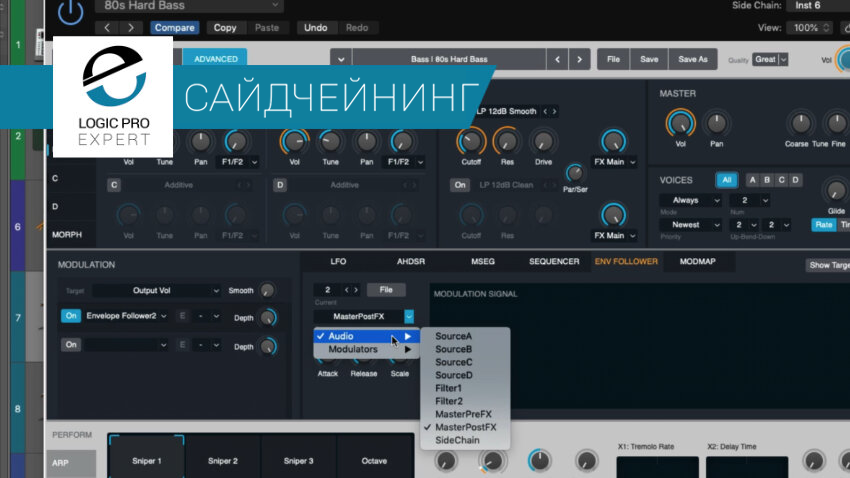Click next patch arrow beside File button
Image resolution: width=850 pixels, height=478 pixels.
click(579, 59)
